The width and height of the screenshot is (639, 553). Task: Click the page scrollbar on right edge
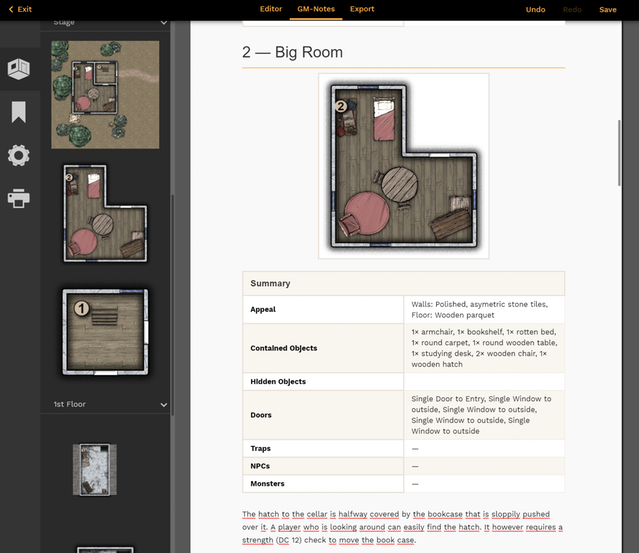pyautogui.click(x=619, y=153)
